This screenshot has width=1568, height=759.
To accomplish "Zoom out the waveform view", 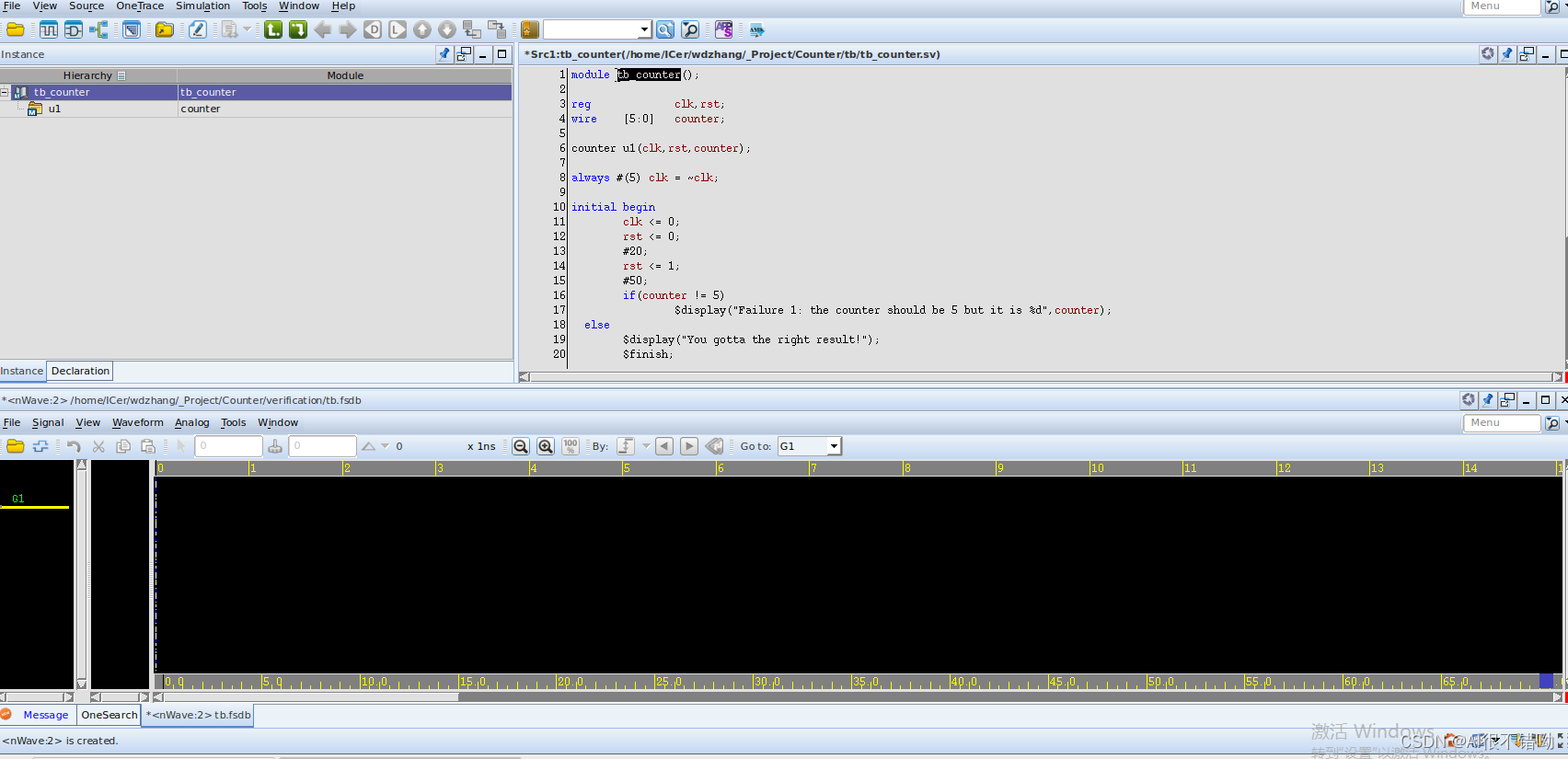I will point(521,446).
